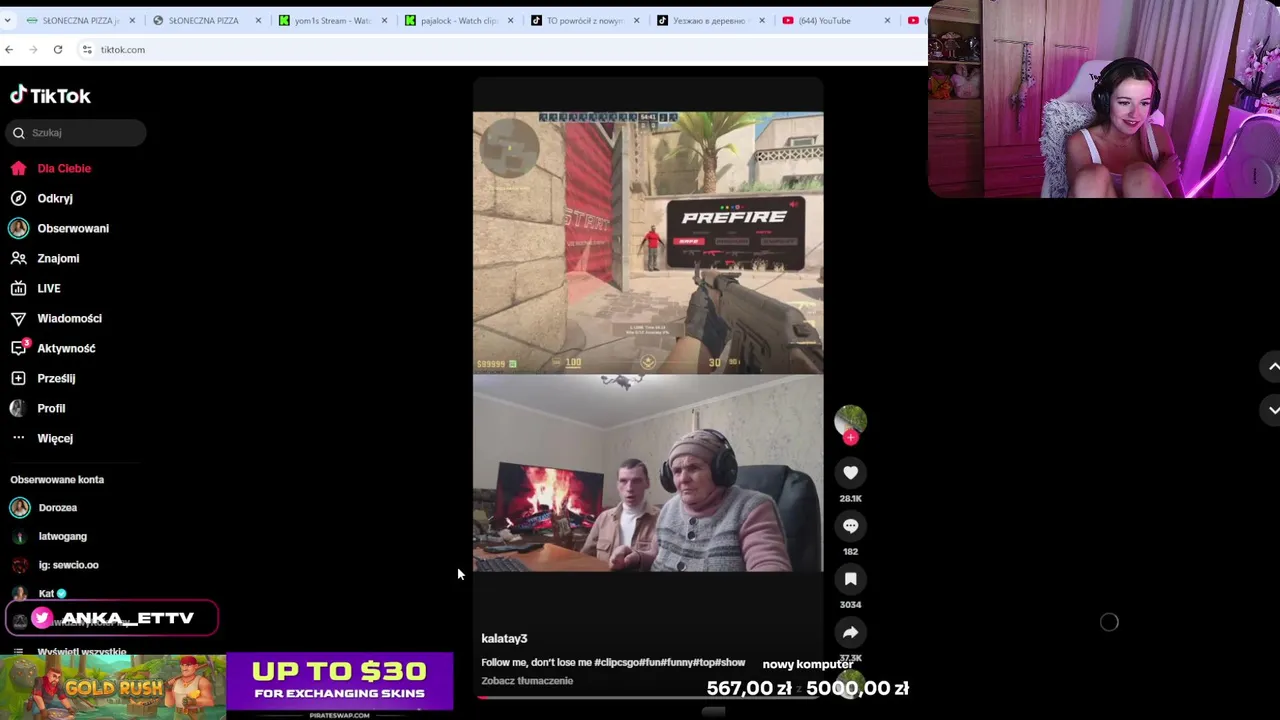Open Aktywność notifications

[66, 348]
